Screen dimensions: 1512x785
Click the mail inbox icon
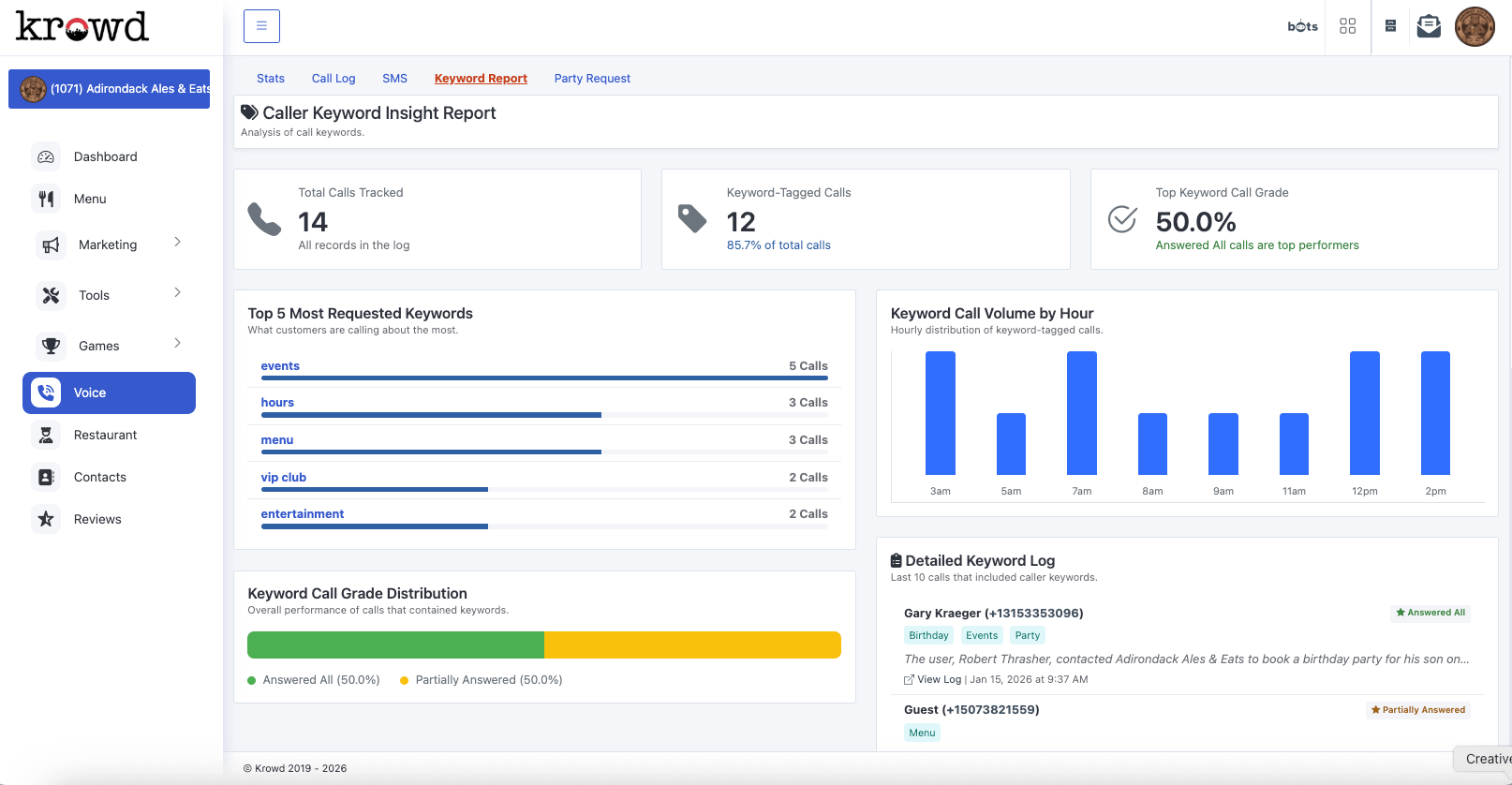click(1429, 26)
